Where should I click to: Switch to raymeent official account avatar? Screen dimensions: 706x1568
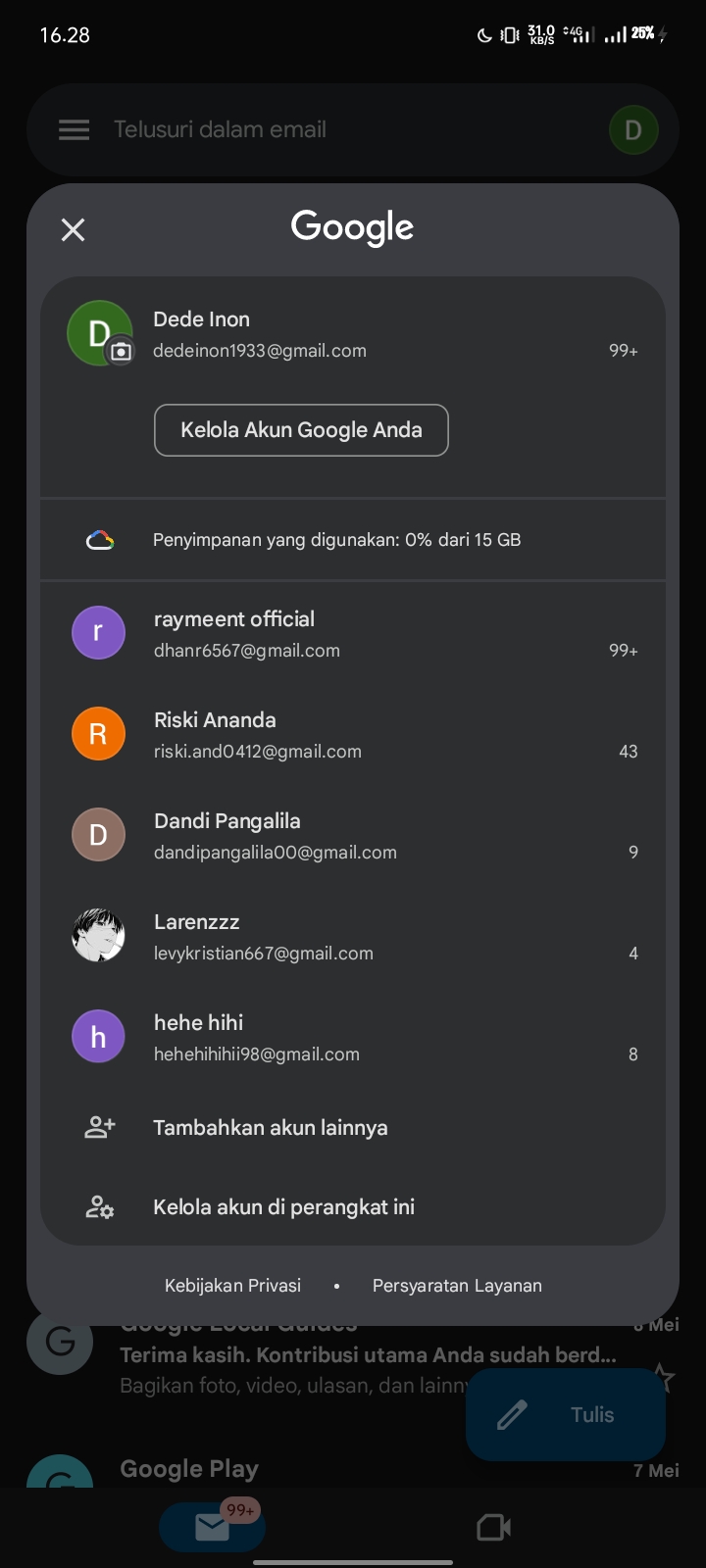[98, 632]
